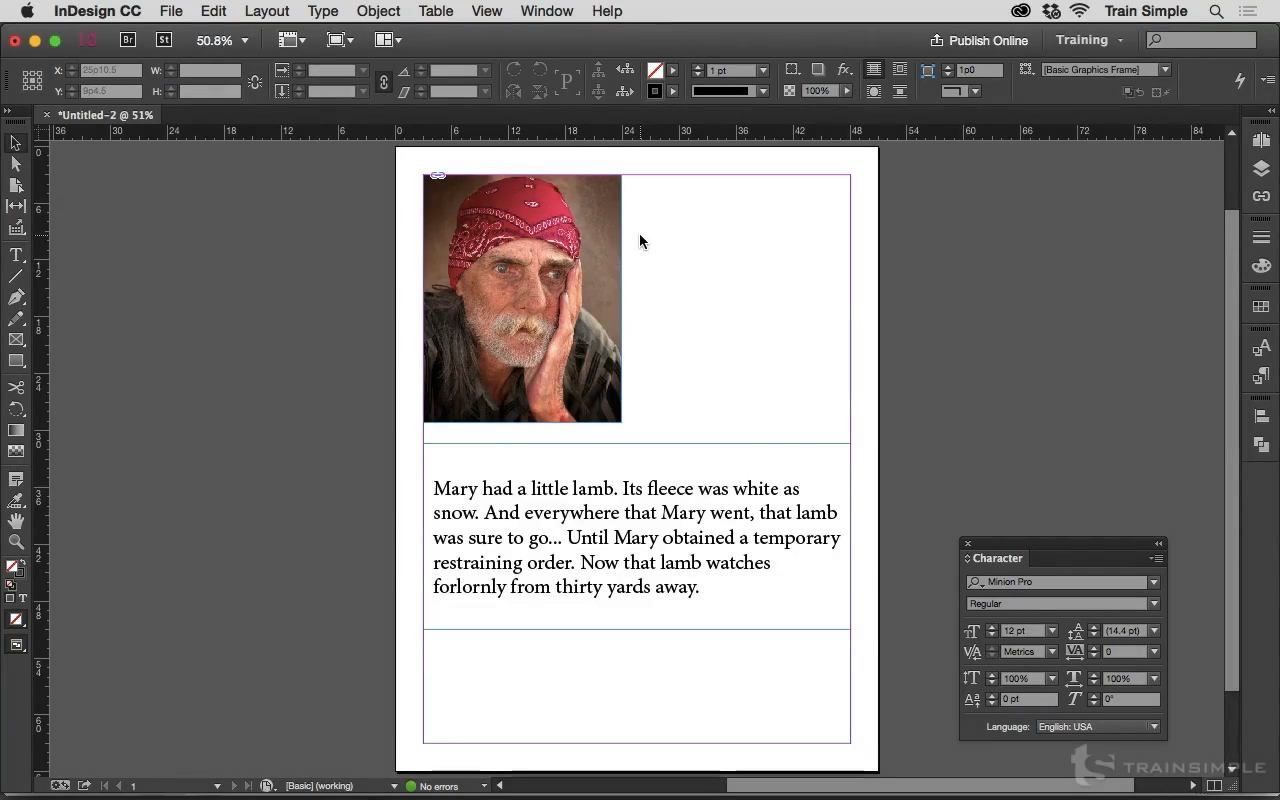
Task: Select the Eyedropper tool
Action: 16,500
